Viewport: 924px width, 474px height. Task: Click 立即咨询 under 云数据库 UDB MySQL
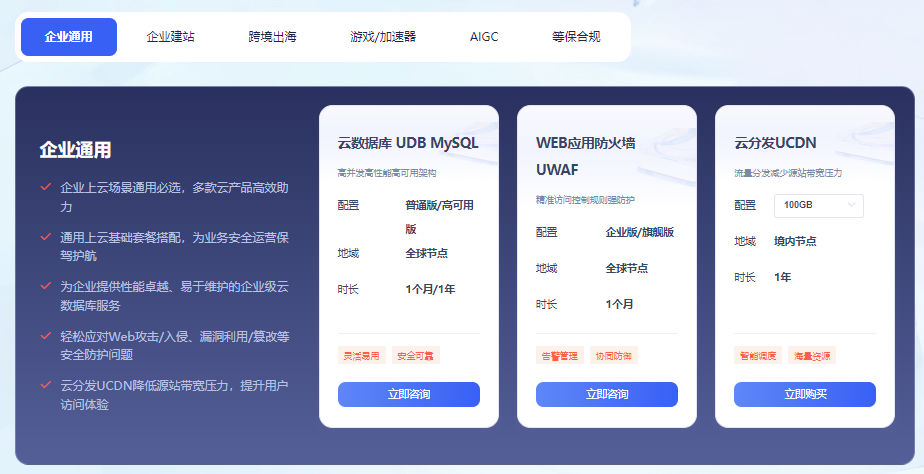[x=409, y=394]
